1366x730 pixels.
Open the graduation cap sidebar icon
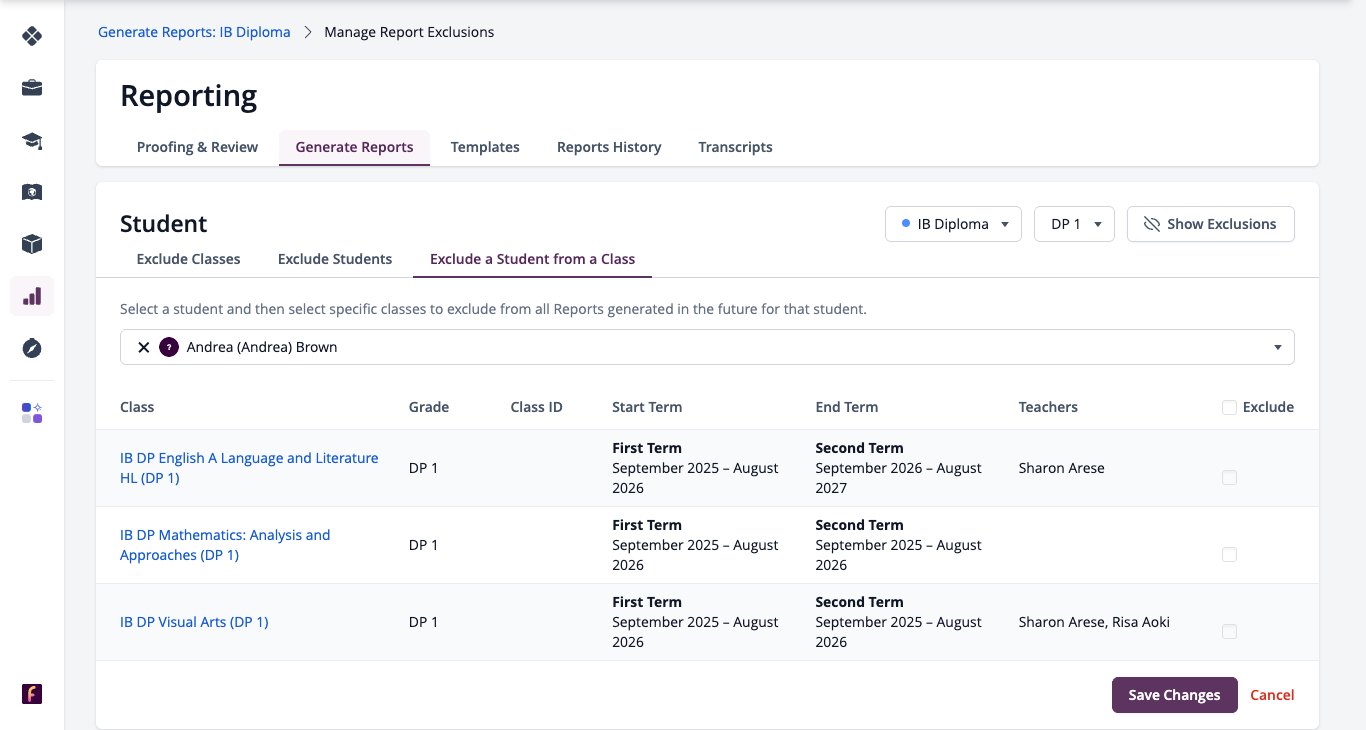pos(32,140)
